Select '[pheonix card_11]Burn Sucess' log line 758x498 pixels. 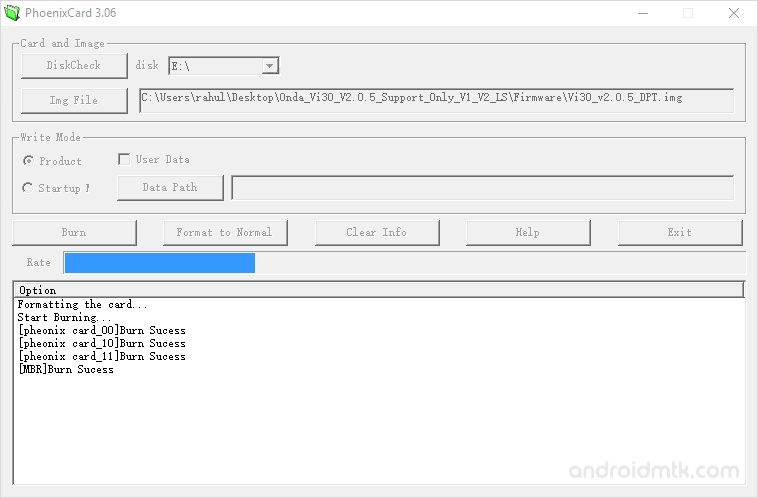pyautogui.click(x=102, y=356)
